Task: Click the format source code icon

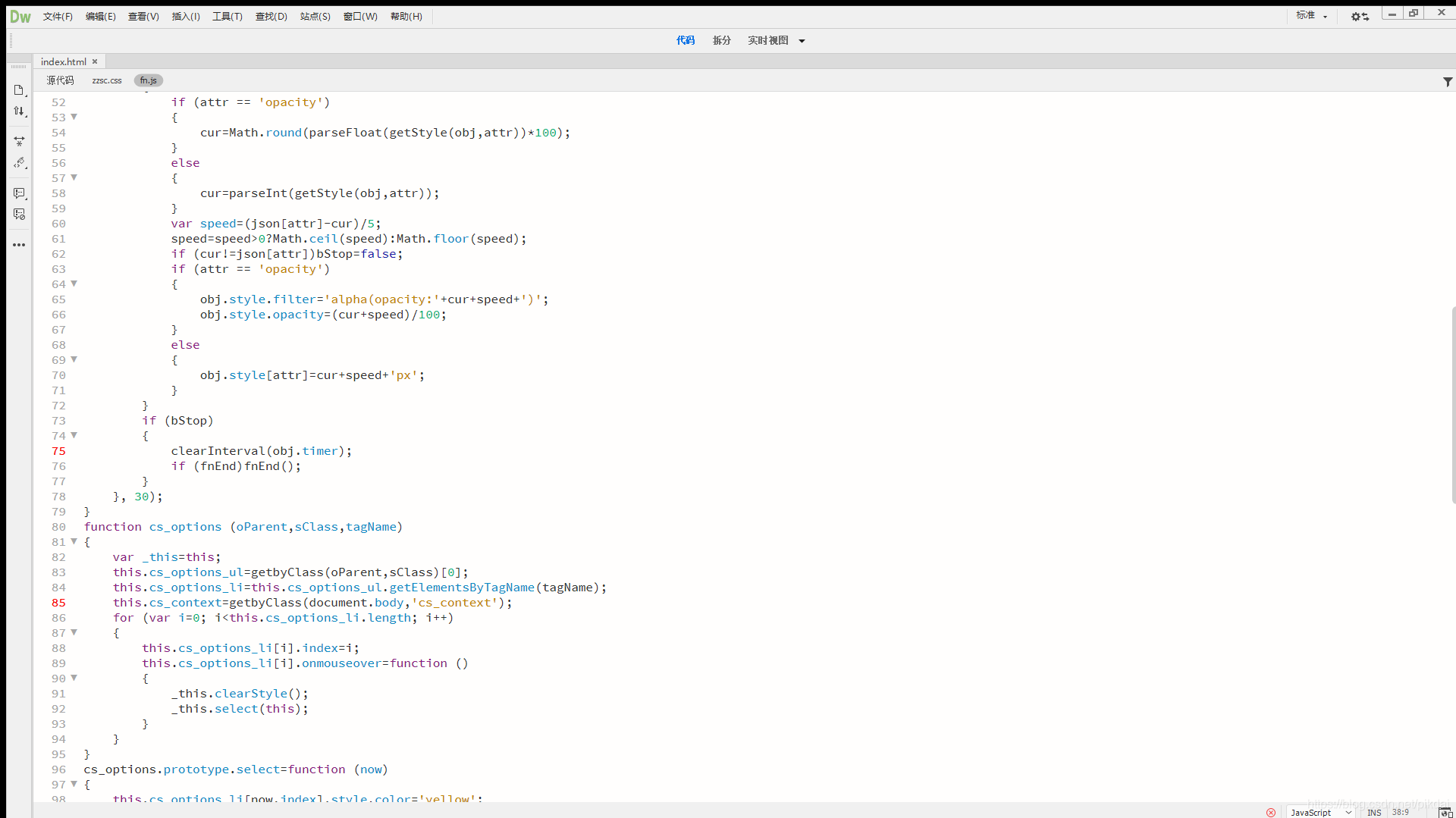Action: pyautogui.click(x=19, y=163)
